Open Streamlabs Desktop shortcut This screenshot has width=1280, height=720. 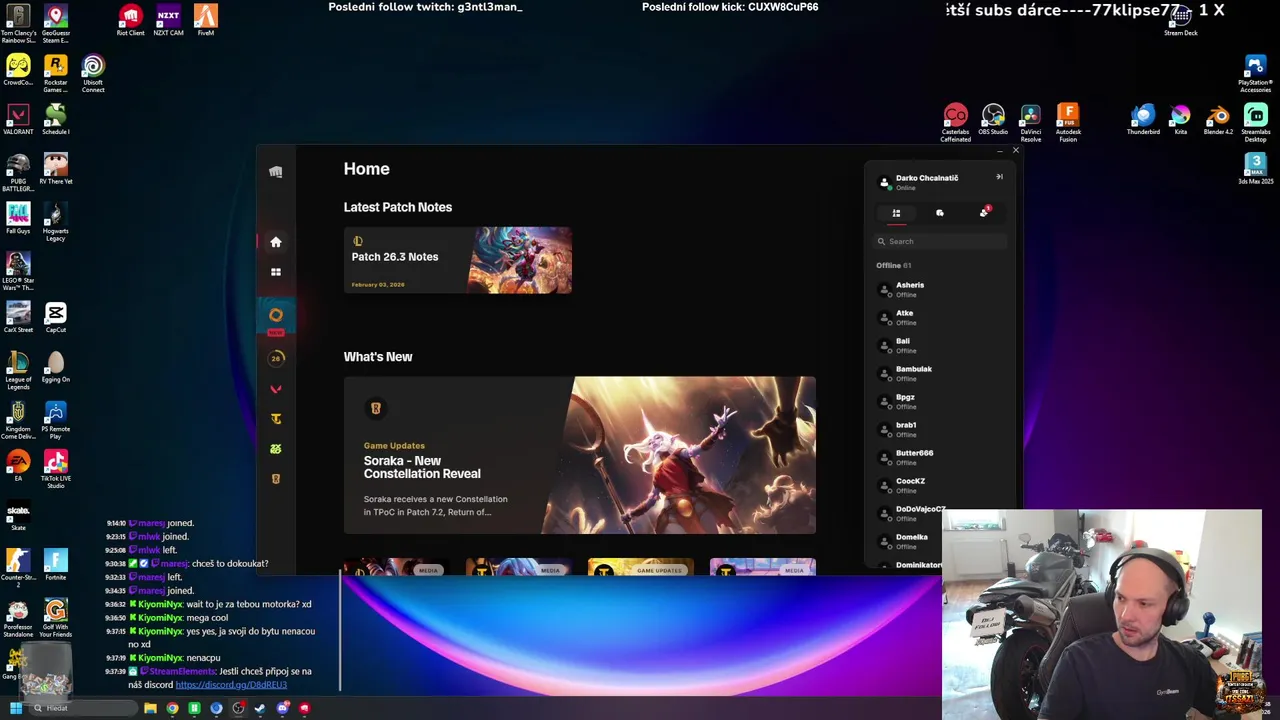(x=1255, y=123)
